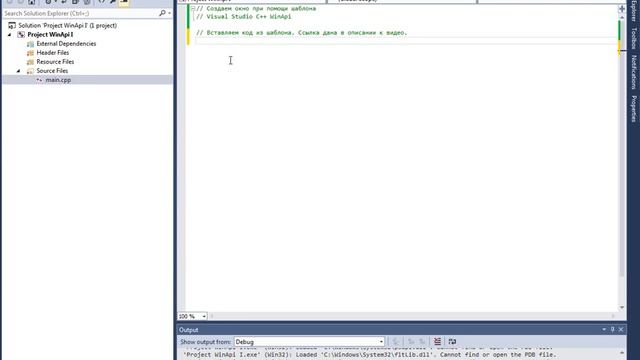The image size is (640, 360).
Task: Collapse the Source Files folder
Action: click(x=19, y=71)
